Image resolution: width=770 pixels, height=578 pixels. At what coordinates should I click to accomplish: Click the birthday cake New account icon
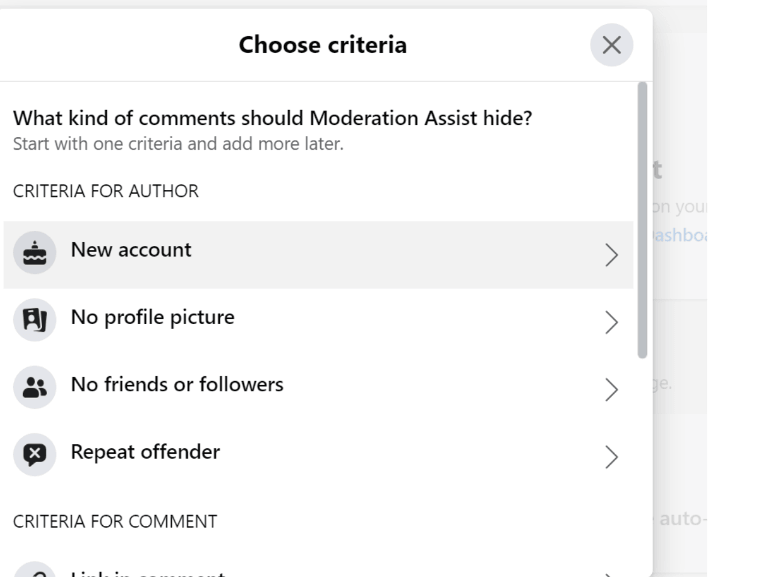(x=33, y=254)
